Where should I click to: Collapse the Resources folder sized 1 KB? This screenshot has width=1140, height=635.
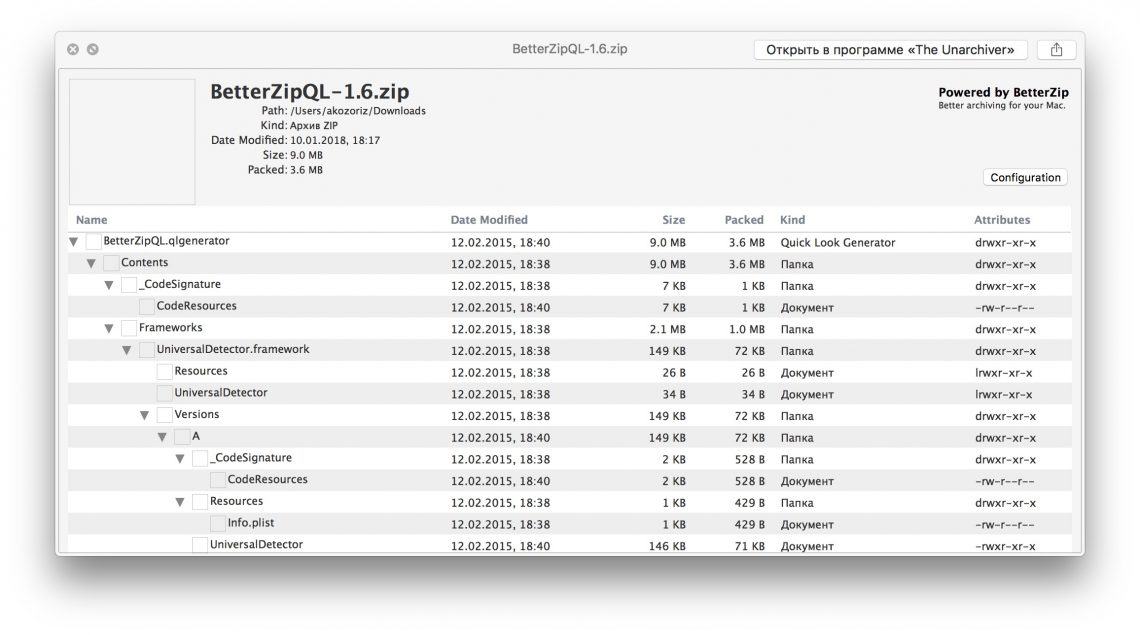pos(180,502)
